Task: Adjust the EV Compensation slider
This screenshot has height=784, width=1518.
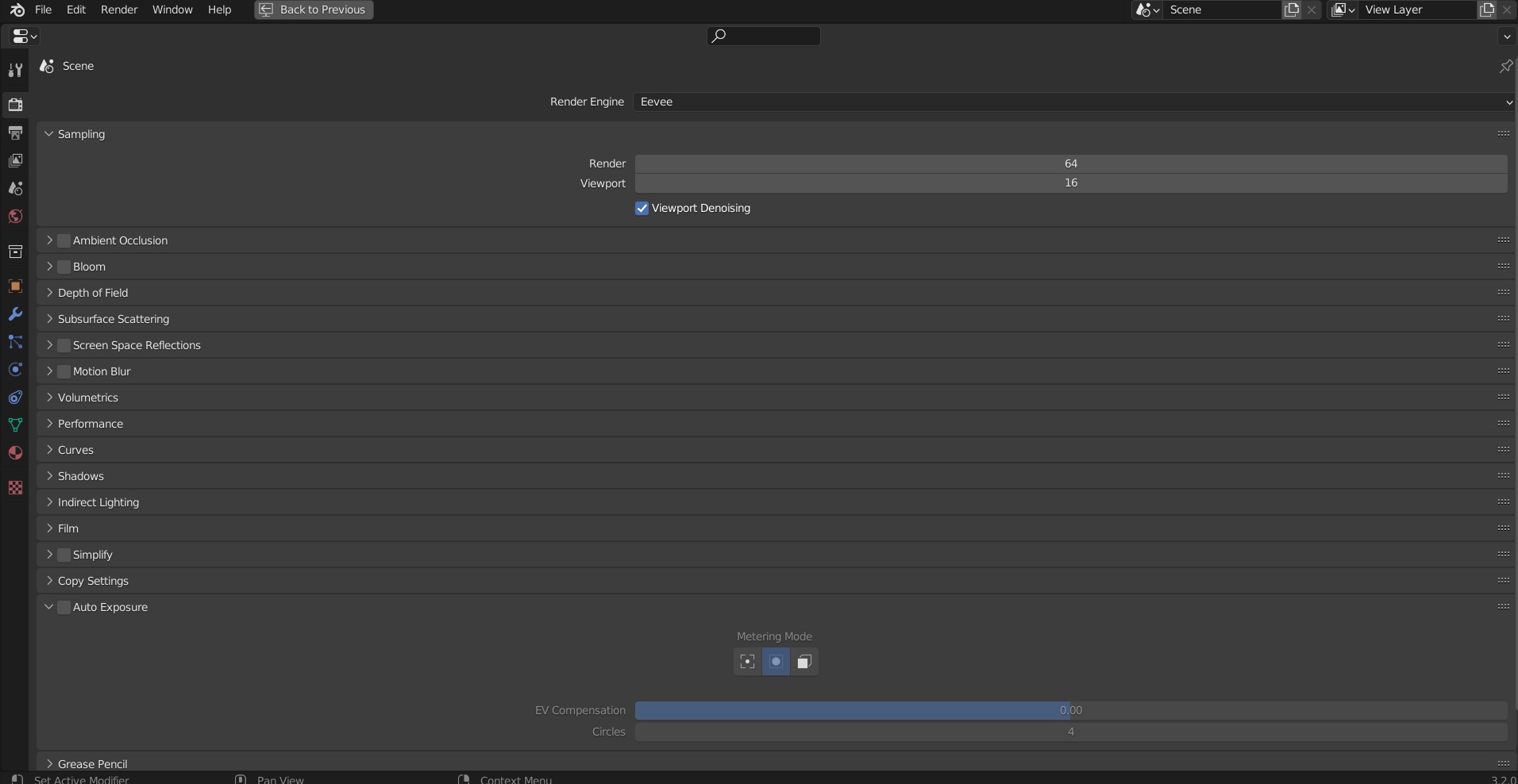Action: (x=1071, y=710)
